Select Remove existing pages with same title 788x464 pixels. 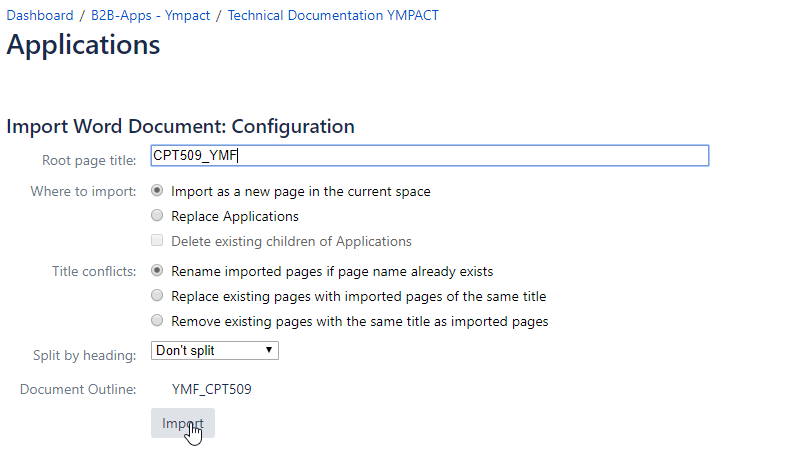(x=157, y=320)
